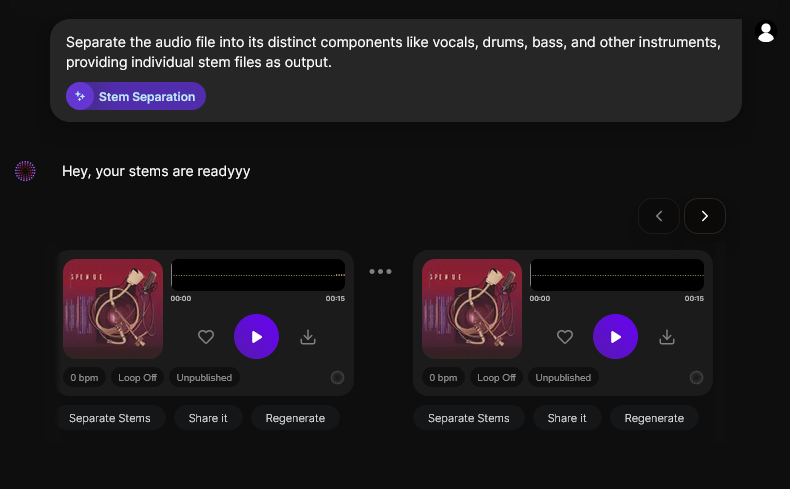Image resolution: width=790 pixels, height=489 pixels.
Task: Play the first track
Action: point(256,336)
